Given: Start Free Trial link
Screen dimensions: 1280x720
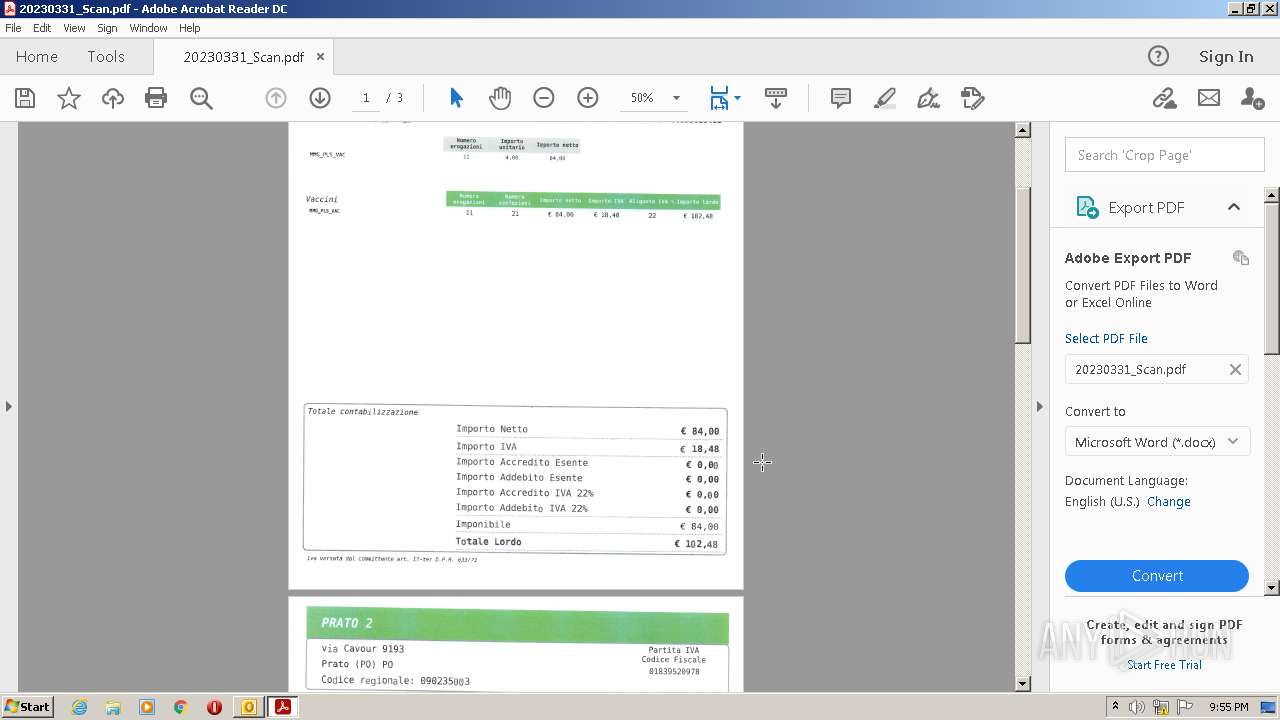Looking at the screenshot, I should click(x=1164, y=665).
